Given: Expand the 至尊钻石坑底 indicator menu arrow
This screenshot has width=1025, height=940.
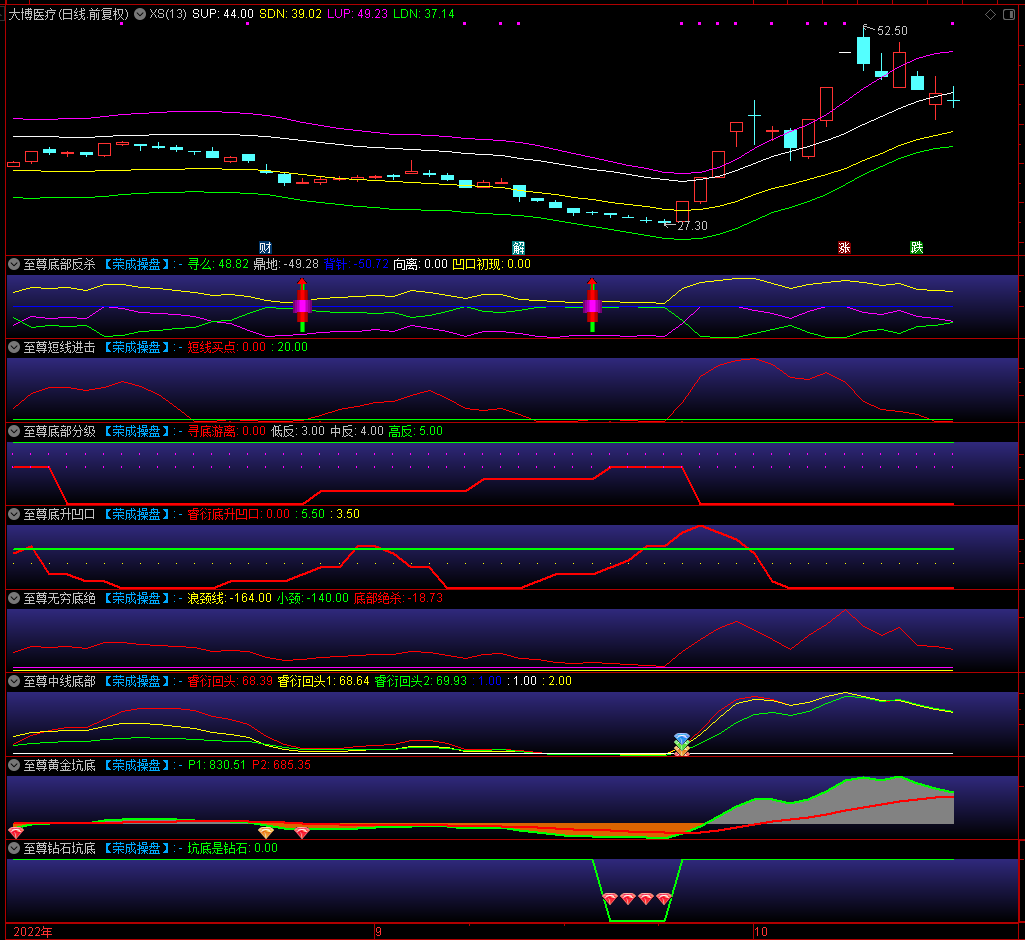Looking at the screenshot, I should pyautogui.click(x=14, y=848).
